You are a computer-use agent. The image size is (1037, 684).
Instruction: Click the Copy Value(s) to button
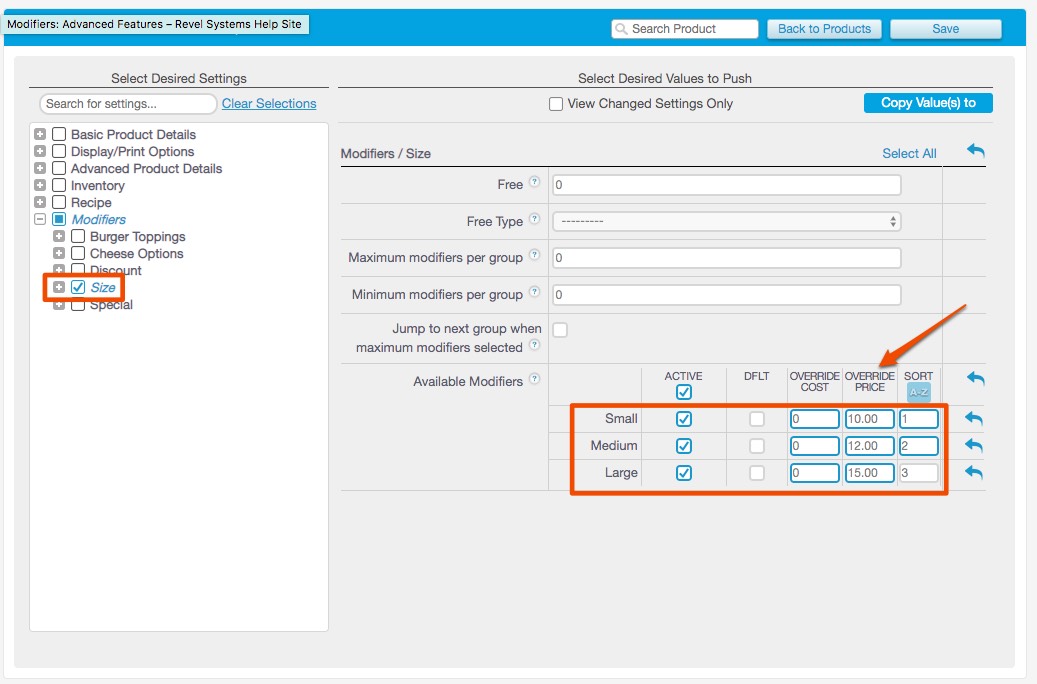(x=928, y=103)
